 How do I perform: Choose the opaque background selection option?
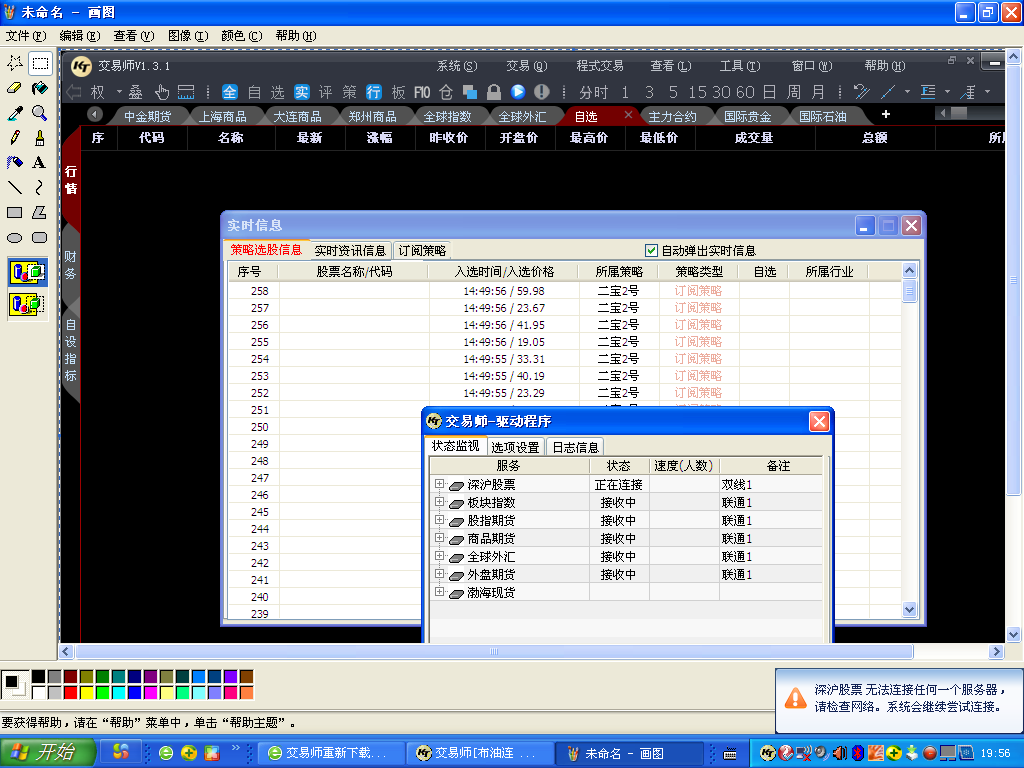coord(27,271)
